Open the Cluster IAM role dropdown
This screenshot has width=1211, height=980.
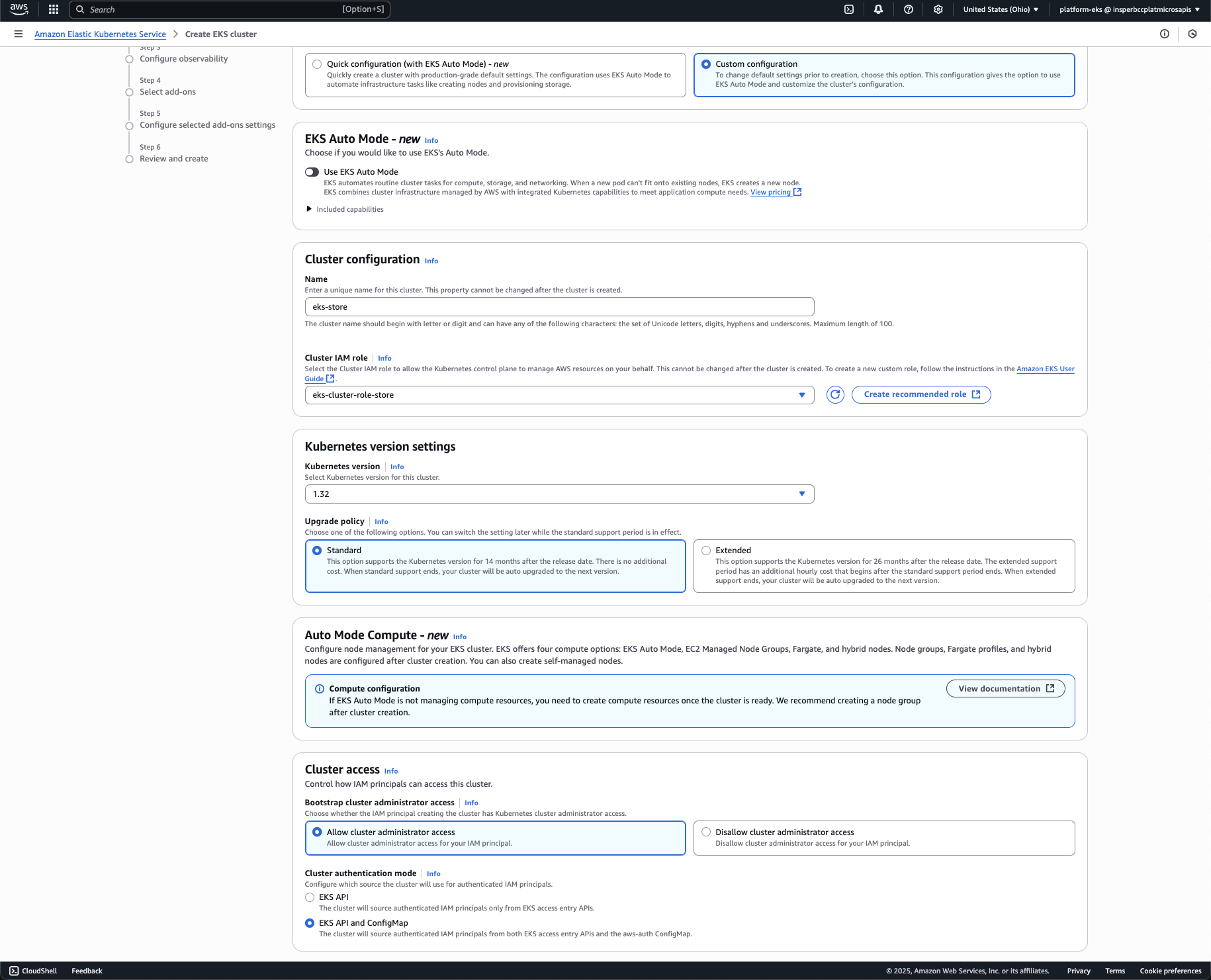click(x=559, y=395)
